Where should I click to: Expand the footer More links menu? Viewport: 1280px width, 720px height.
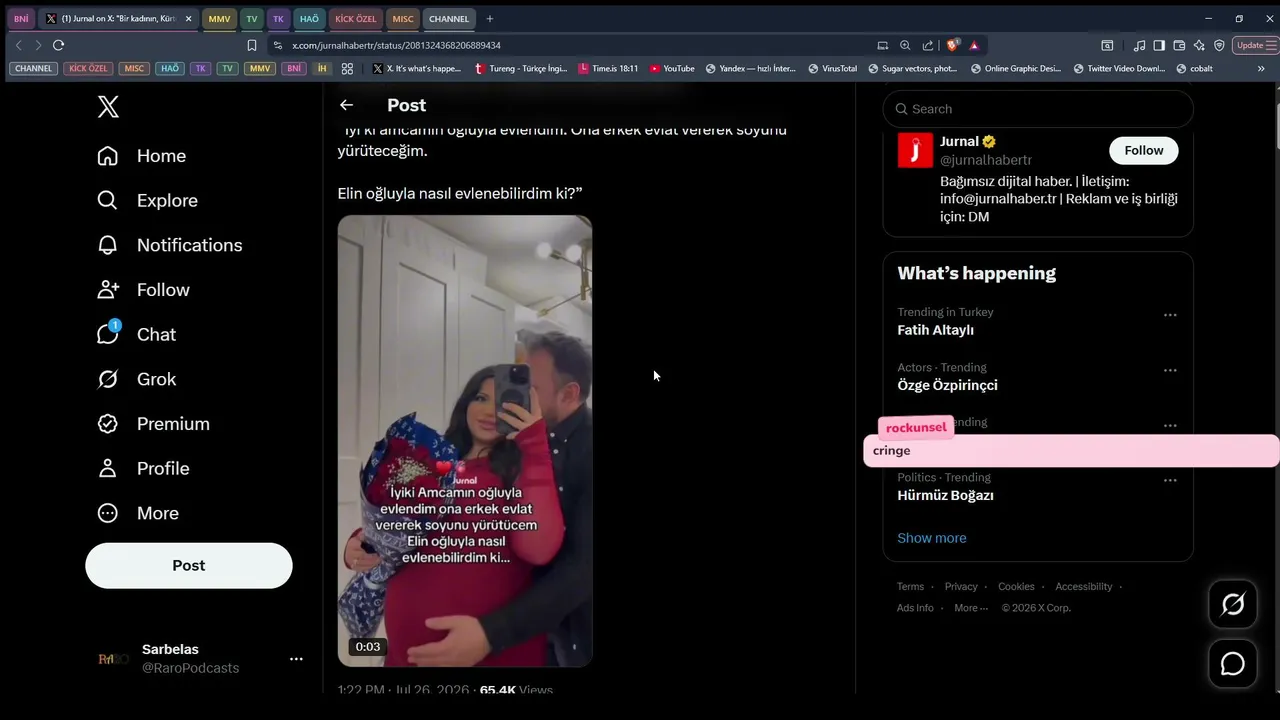point(971,608)
